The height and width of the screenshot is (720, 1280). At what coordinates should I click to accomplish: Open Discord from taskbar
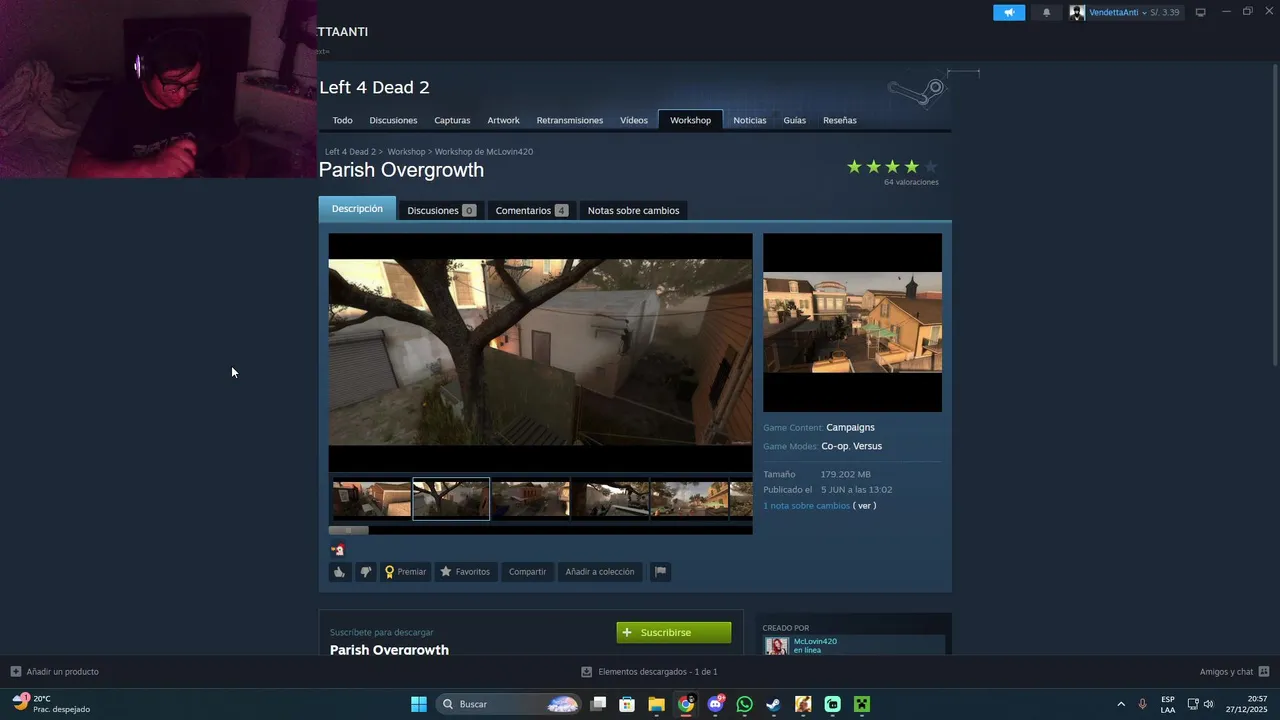[715, 704]
